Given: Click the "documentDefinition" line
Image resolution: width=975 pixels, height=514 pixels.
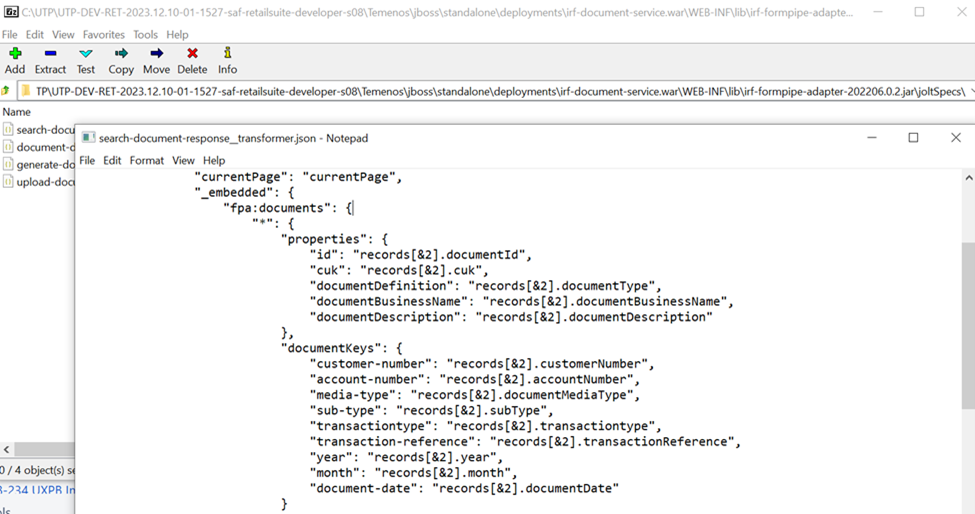Looking at the screenshot, I should [x=486, y=286].
